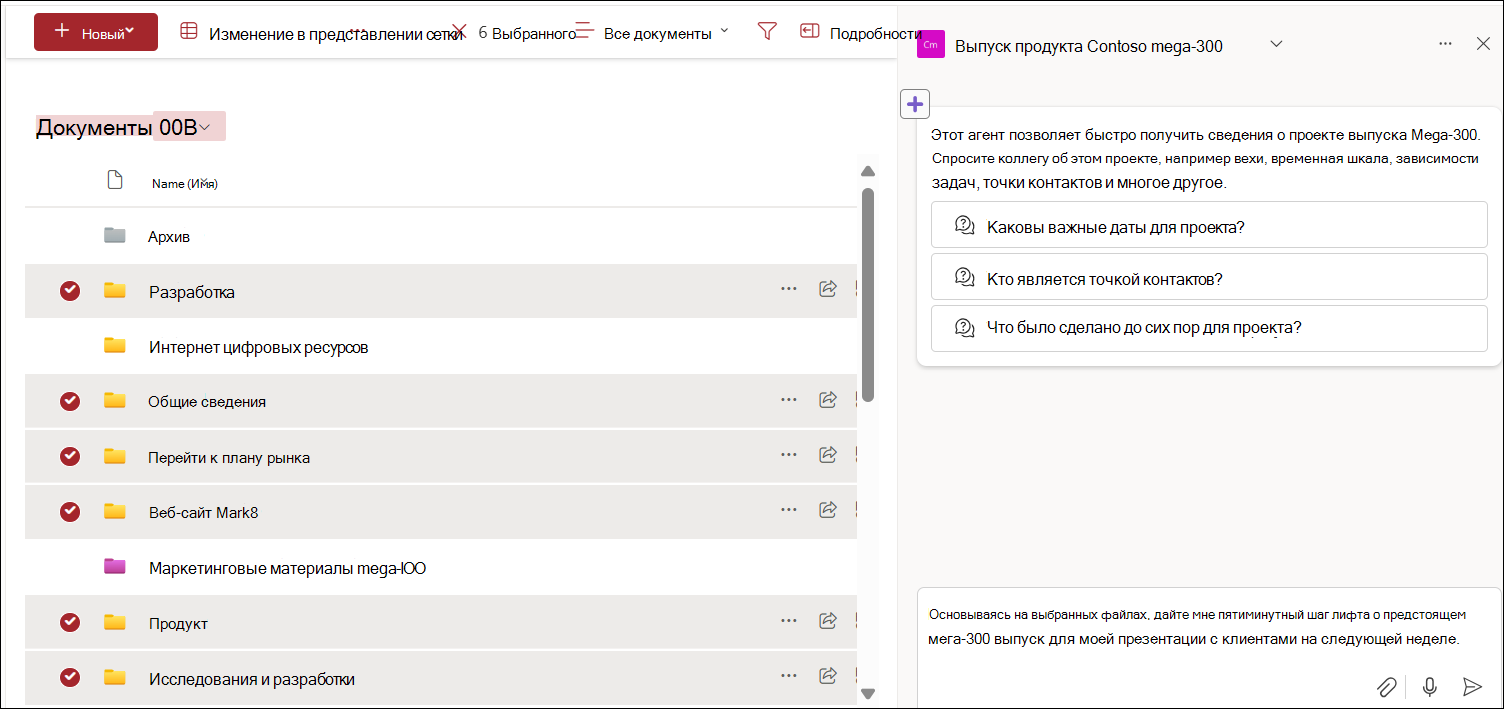Share the Общие сведения folder

[828, 400]
